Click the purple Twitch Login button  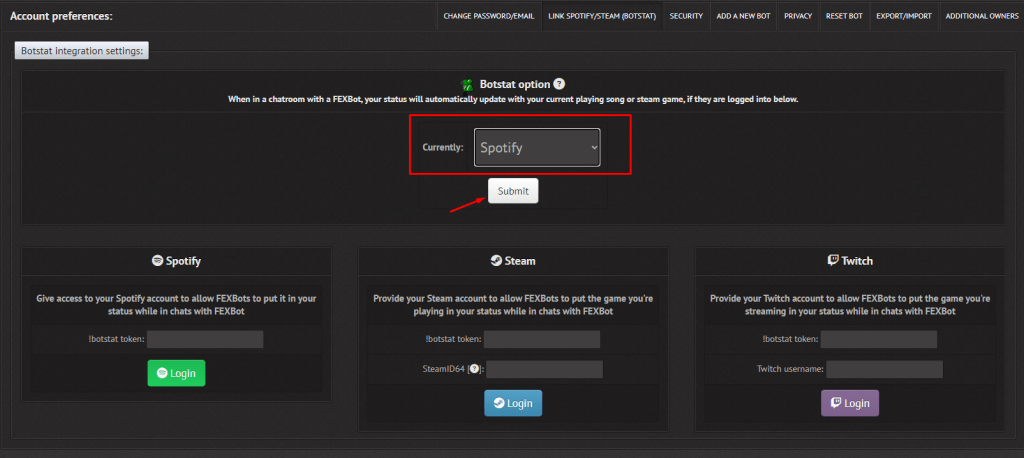click(x=850, y=403)
